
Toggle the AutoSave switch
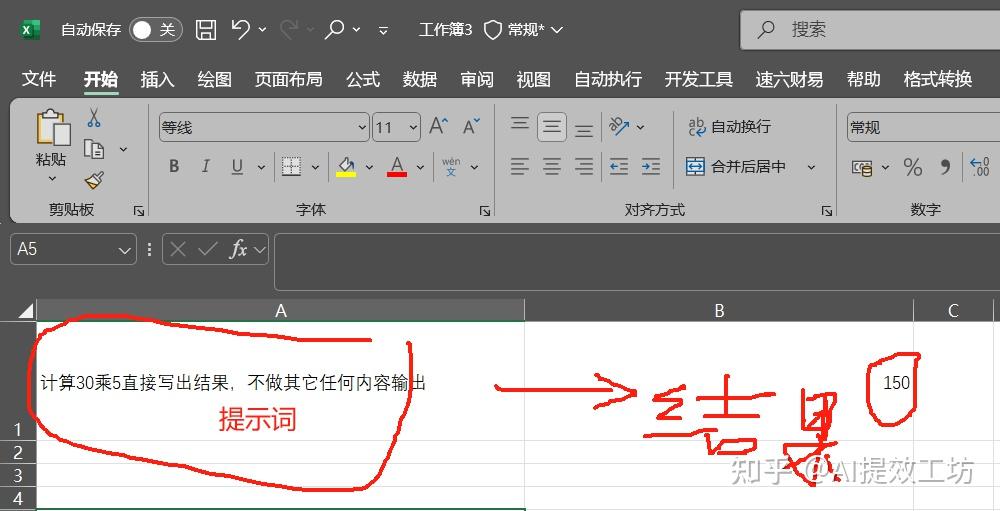click(x=156, y=29)
